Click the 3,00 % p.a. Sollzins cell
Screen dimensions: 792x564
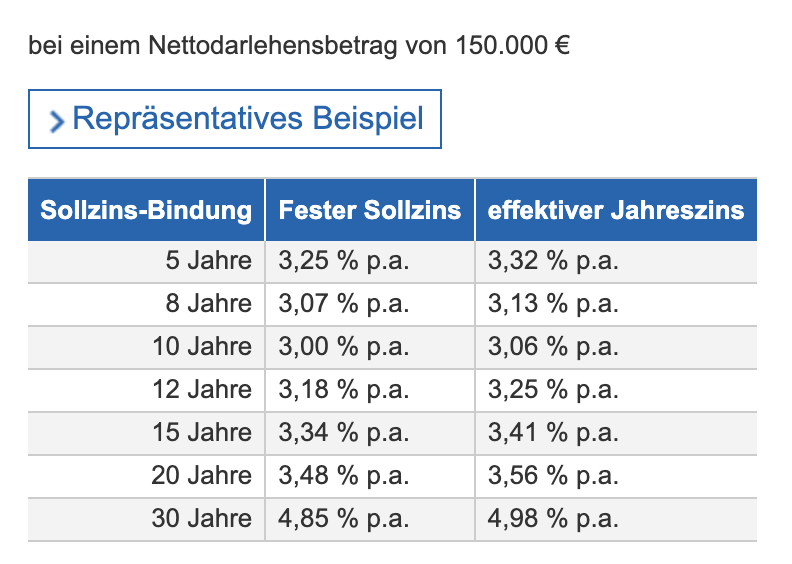pyautogui.click(x=345, y=347)
